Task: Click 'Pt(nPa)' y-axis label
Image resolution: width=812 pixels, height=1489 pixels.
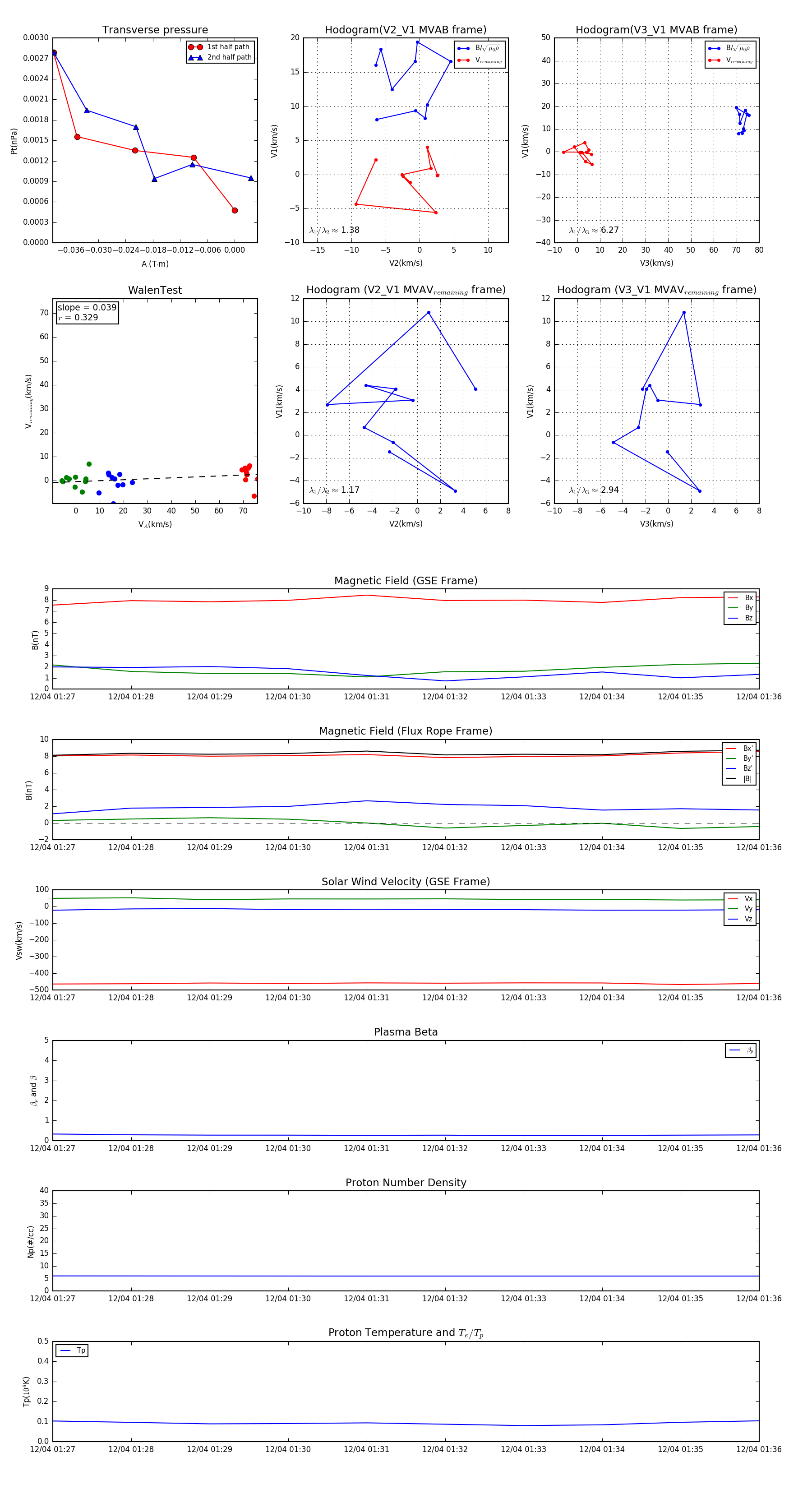Action: click(14, 141)
